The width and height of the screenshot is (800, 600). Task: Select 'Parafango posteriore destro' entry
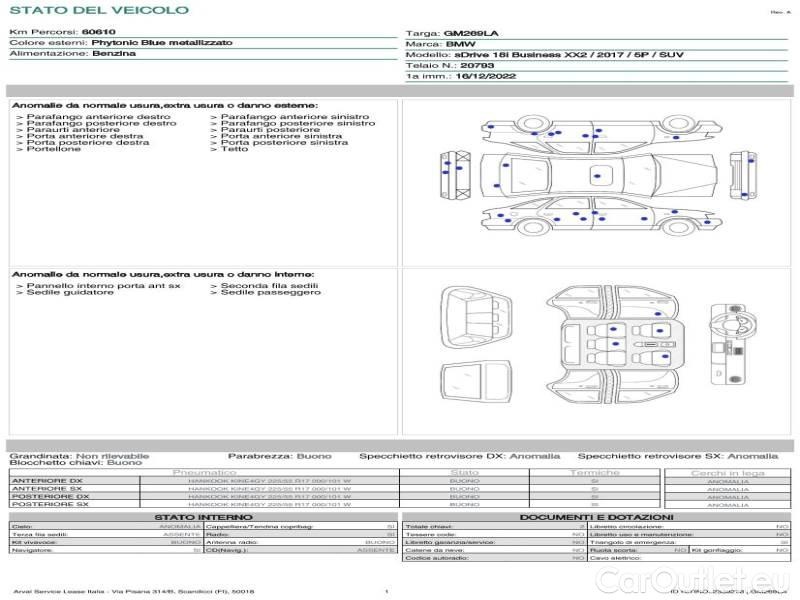[x=101, y=123]
